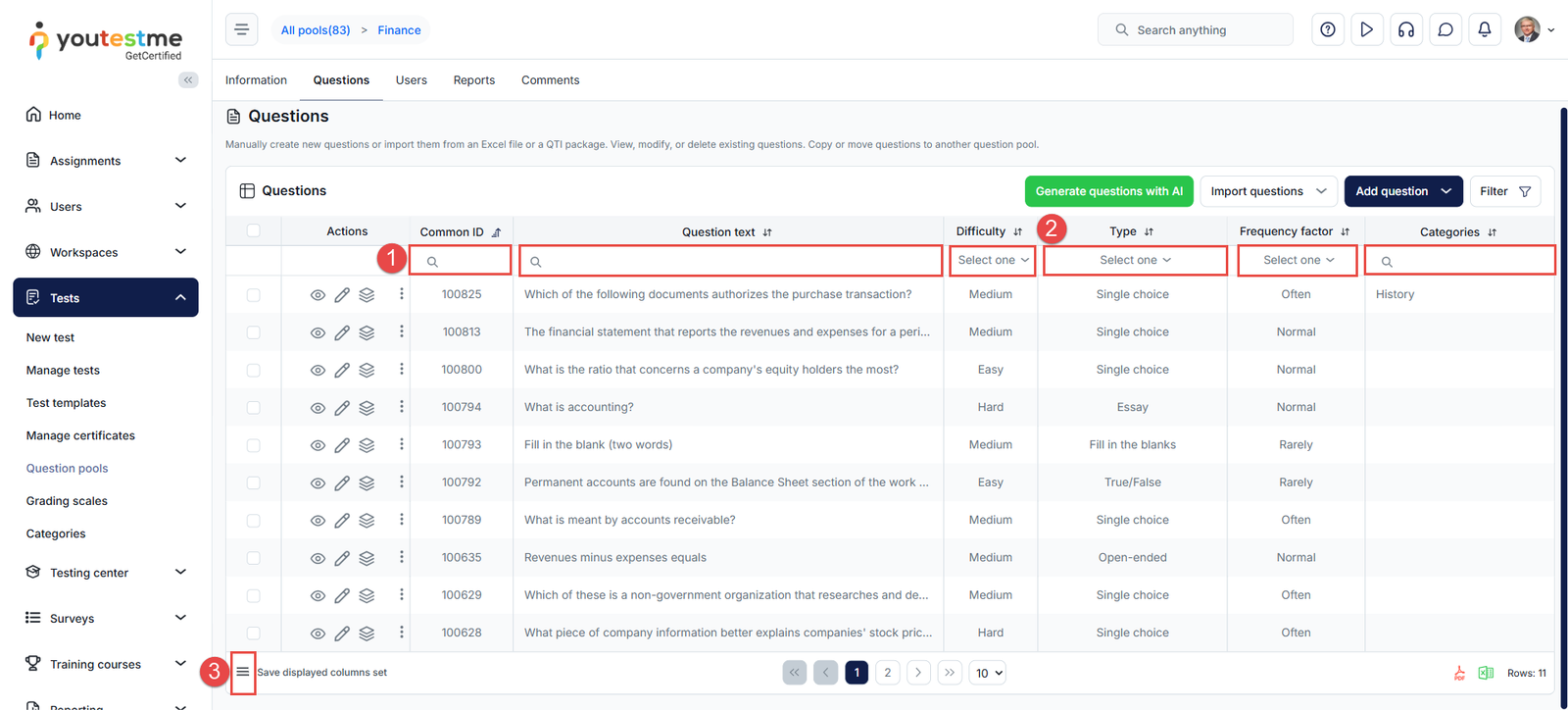1568x710 pixels.
Task: Click the notification bell icon
Action: click(1484, 29)
